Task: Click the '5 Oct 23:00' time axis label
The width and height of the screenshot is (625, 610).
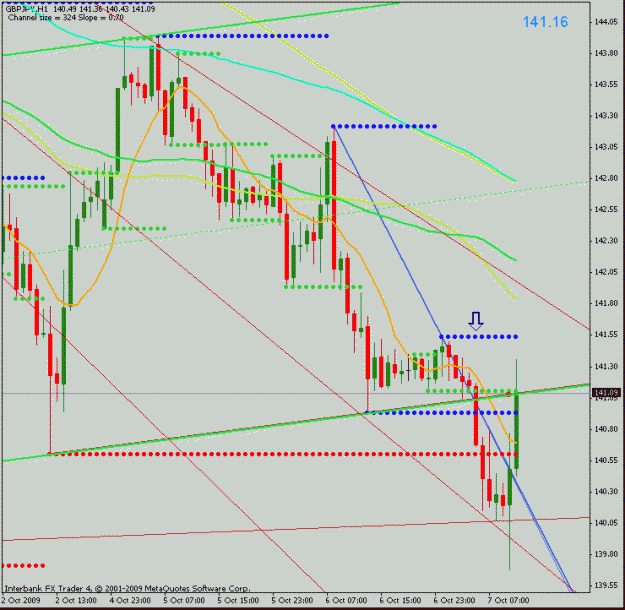Action: coord(292,600)
